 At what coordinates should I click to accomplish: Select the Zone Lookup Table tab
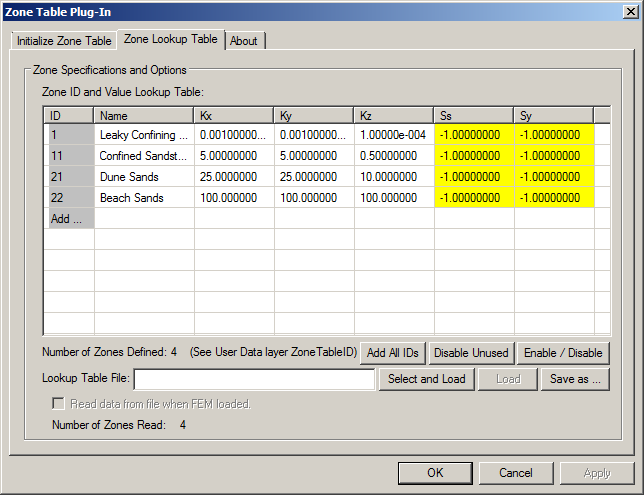point(170,40)
